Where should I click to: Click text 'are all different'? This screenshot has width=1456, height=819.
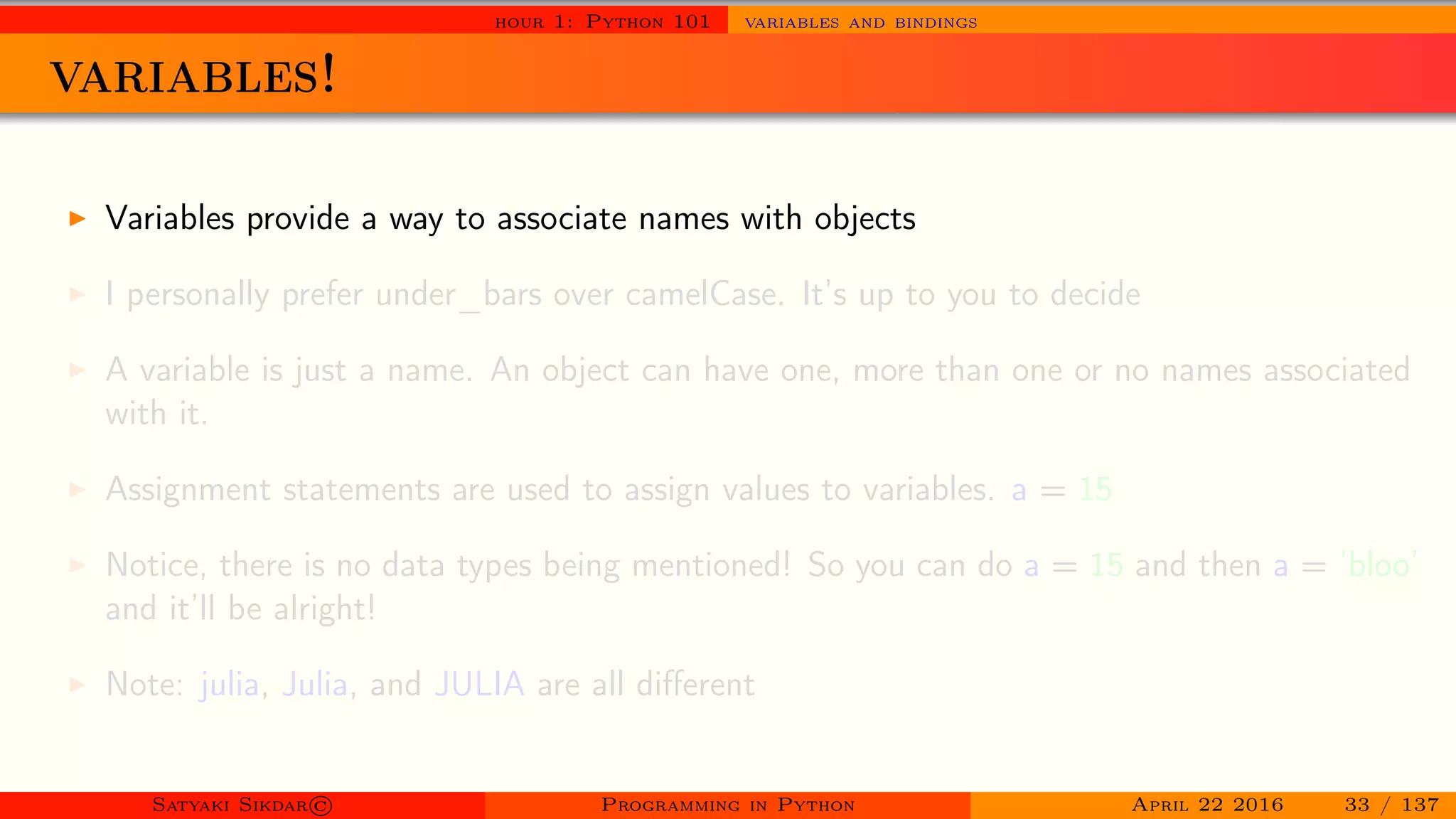point(646,685)
